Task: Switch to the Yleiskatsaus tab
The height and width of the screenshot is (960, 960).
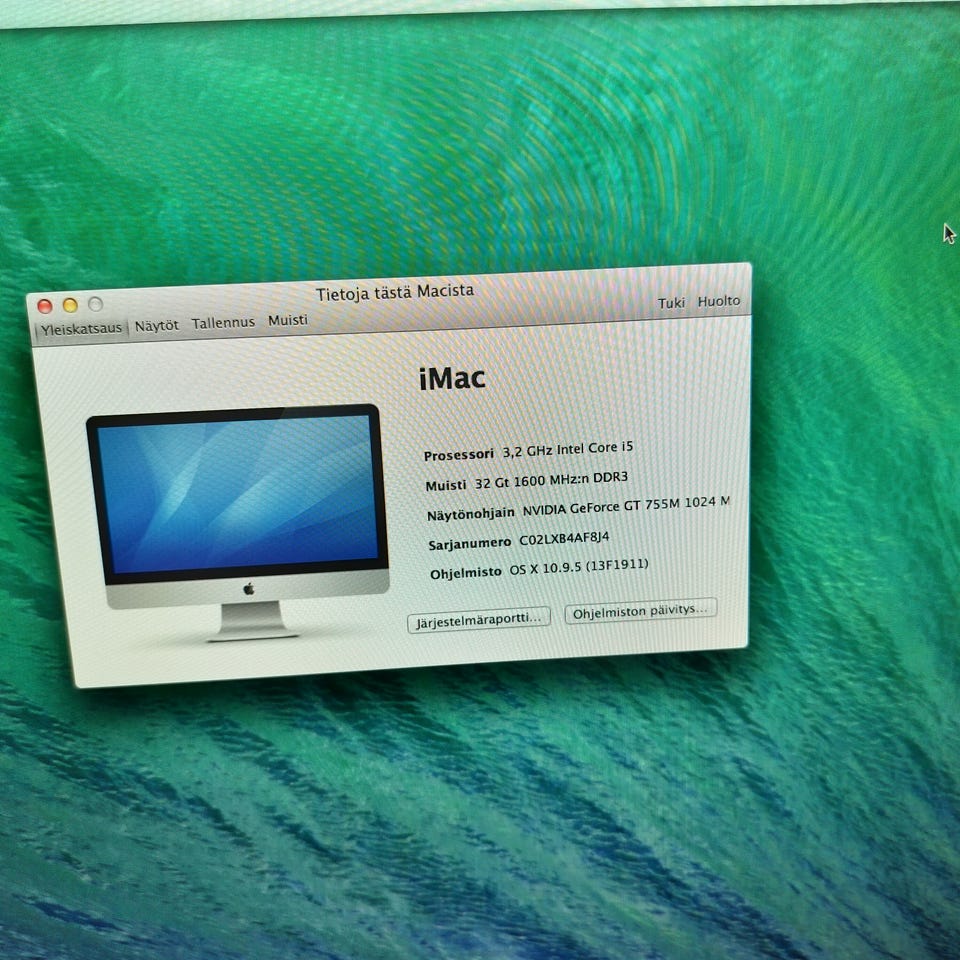Action: point(81,329)
